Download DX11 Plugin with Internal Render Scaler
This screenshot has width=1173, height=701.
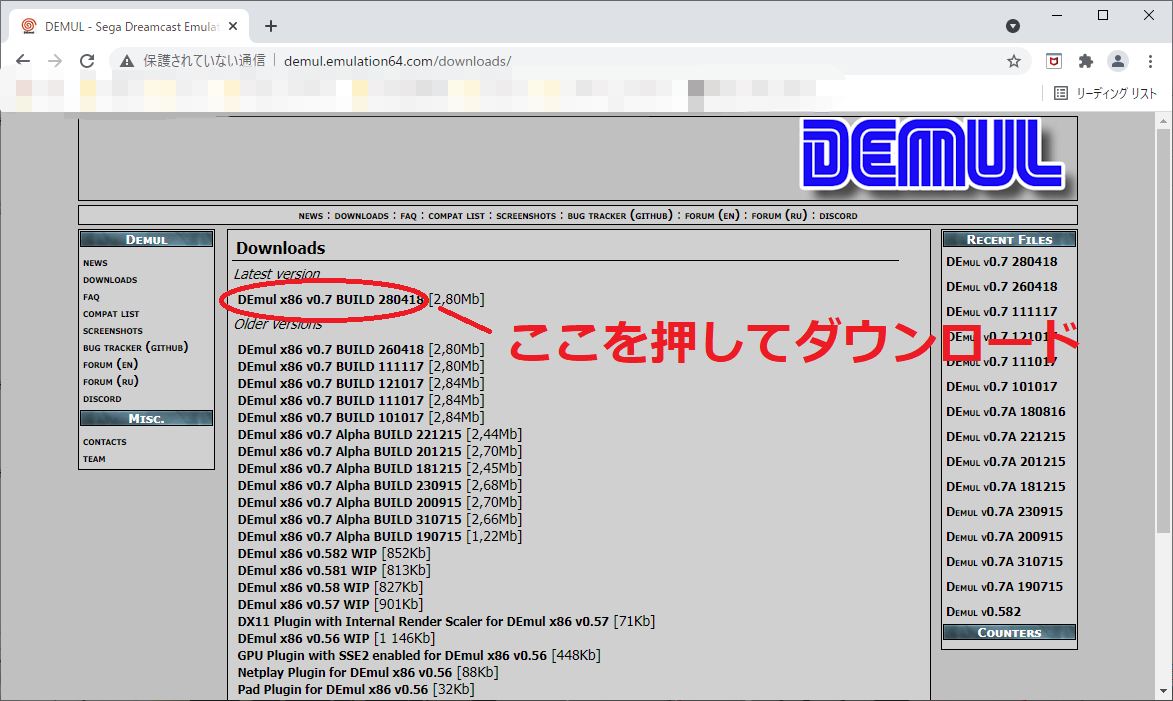423,622
